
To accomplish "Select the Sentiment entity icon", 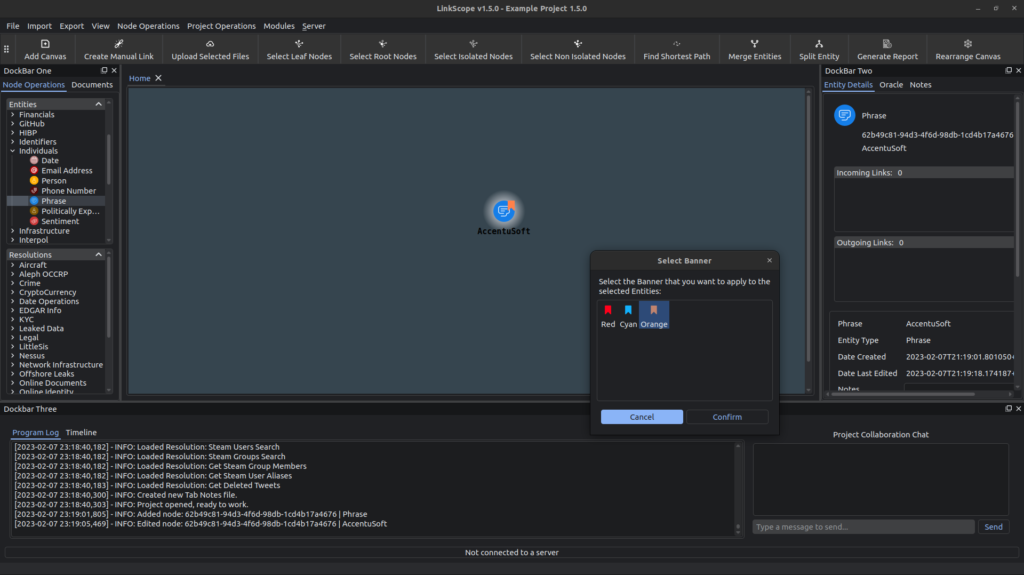I will (x=34, y=221).
